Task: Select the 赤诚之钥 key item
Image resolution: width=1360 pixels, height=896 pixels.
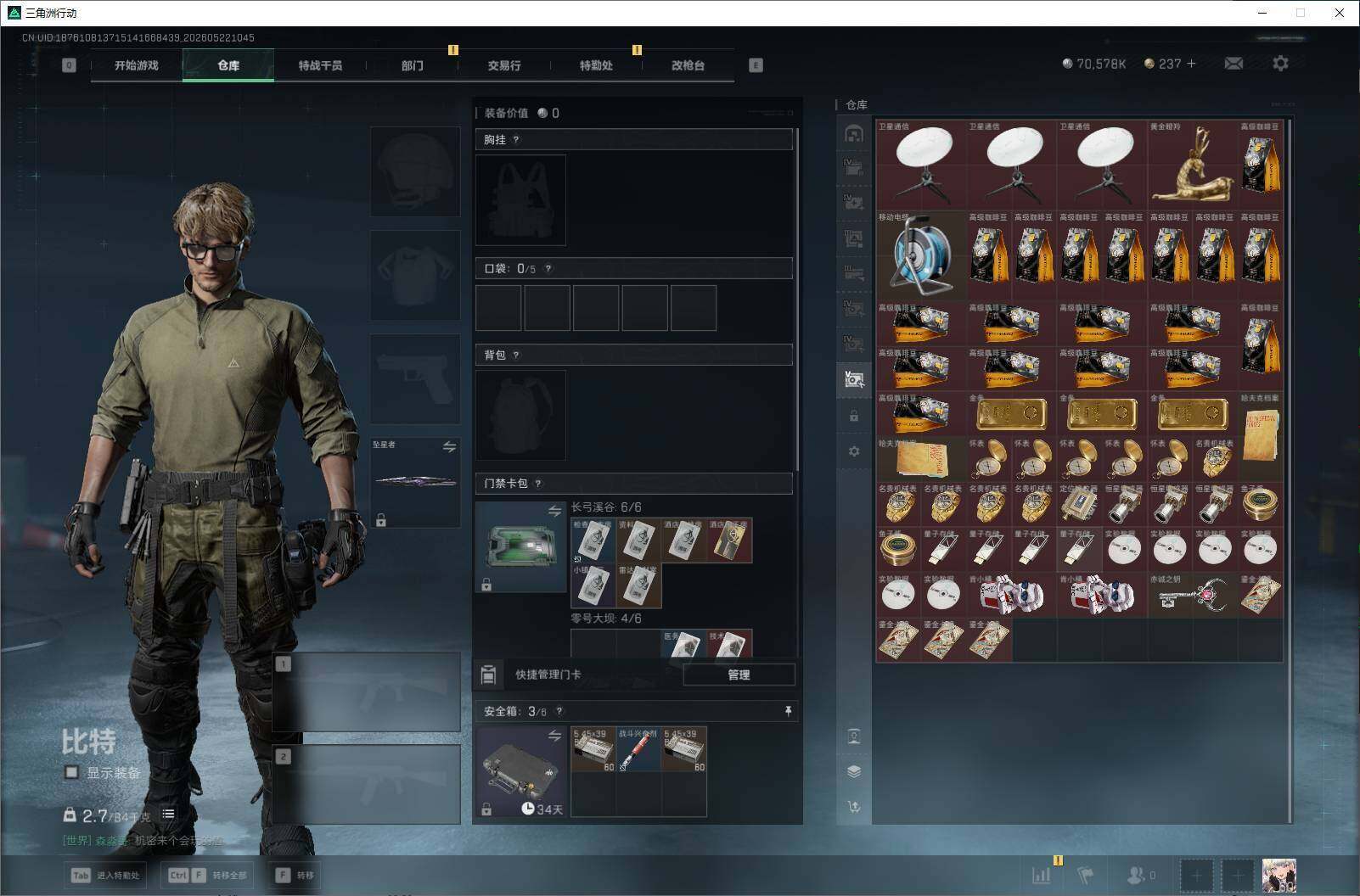Action: click(x=1193, y=595)
